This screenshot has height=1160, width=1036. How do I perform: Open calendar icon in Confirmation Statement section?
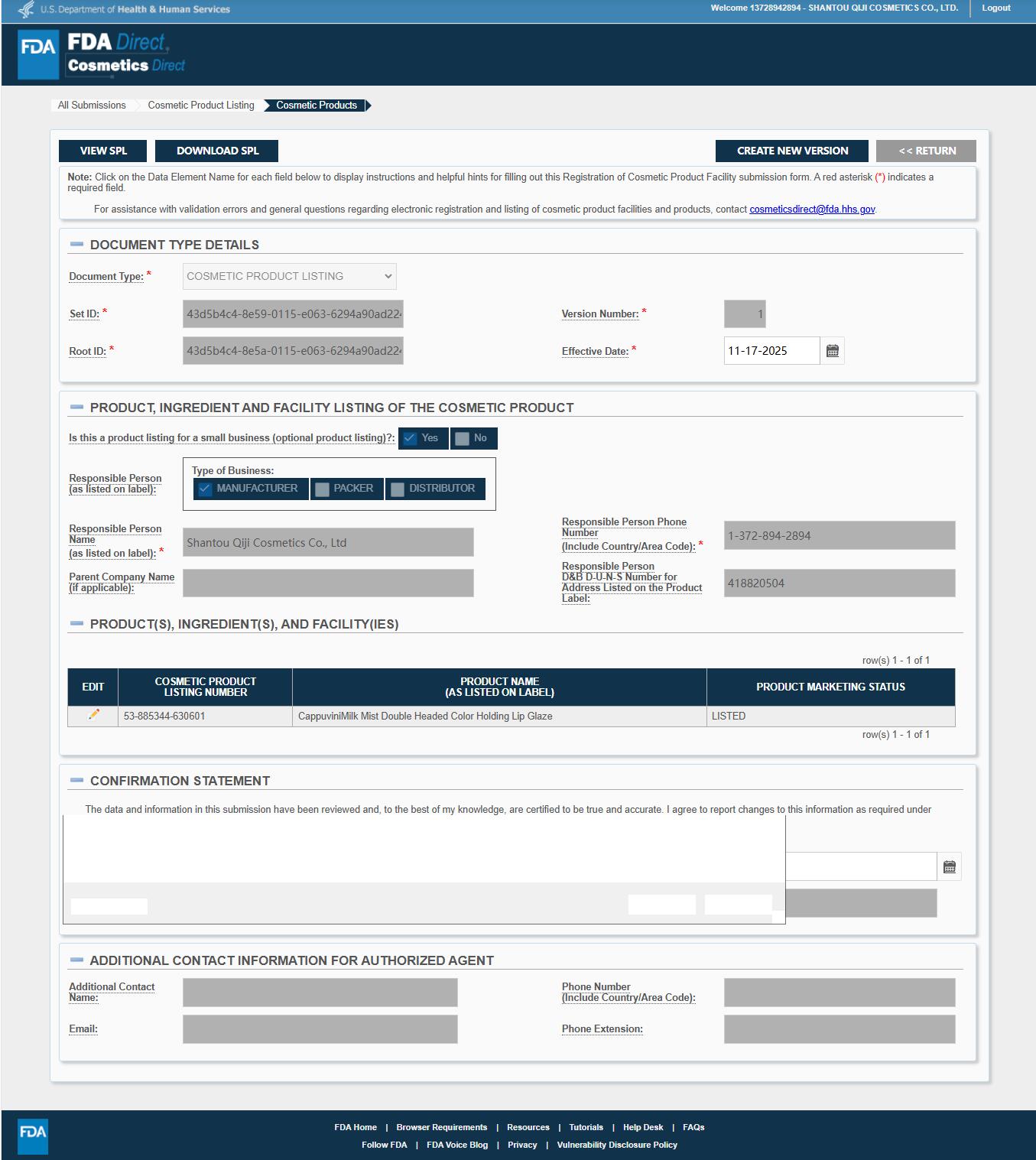tap(949, 867)
